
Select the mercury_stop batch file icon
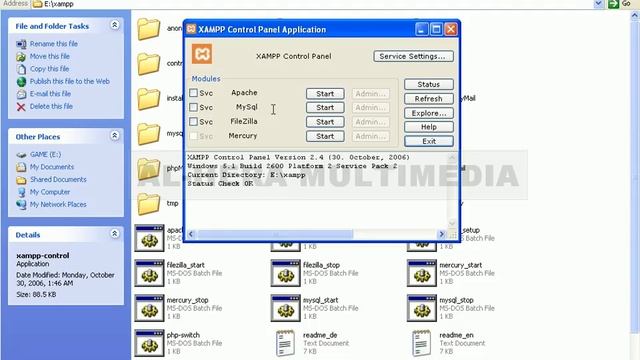149,308
